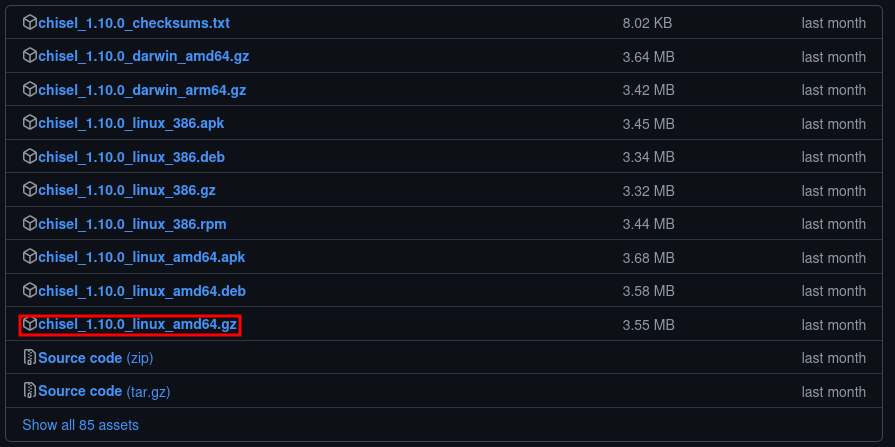
Task: Download chisel_1.10.0_linux_386.deb package
Action: click(131, 156)
